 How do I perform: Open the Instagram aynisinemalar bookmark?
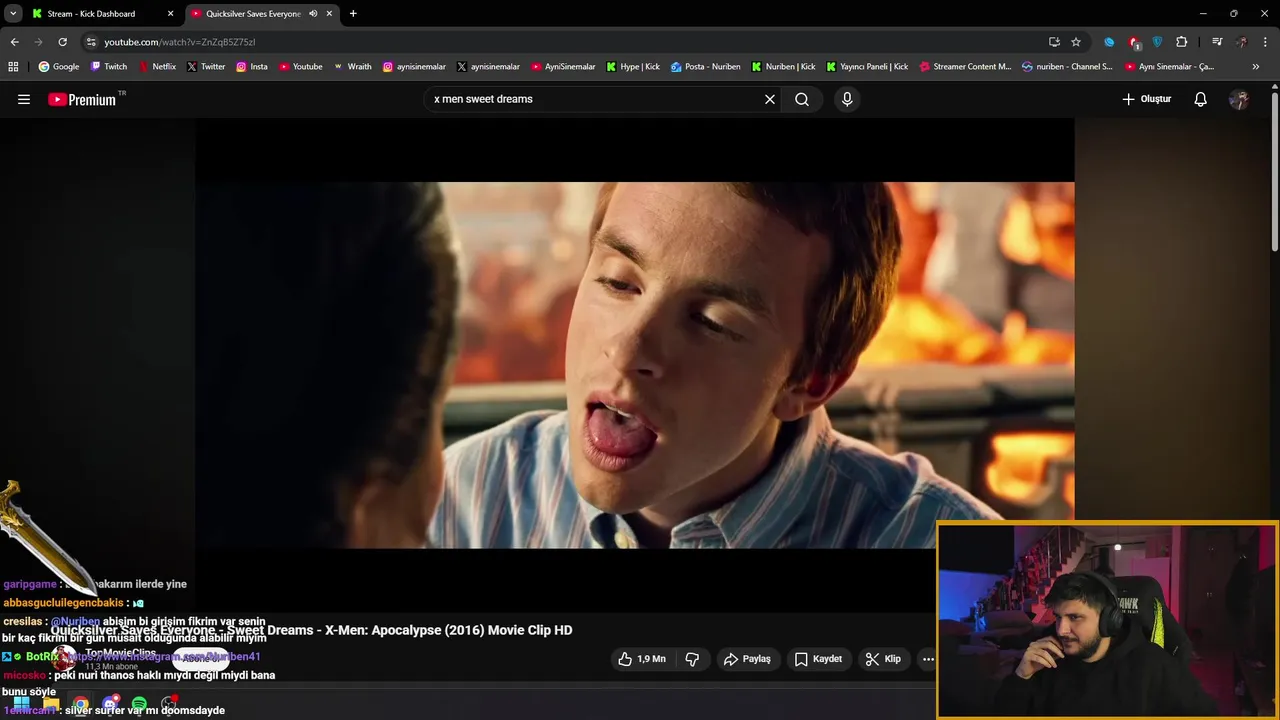pyautogui.click(x=414, y=67)
